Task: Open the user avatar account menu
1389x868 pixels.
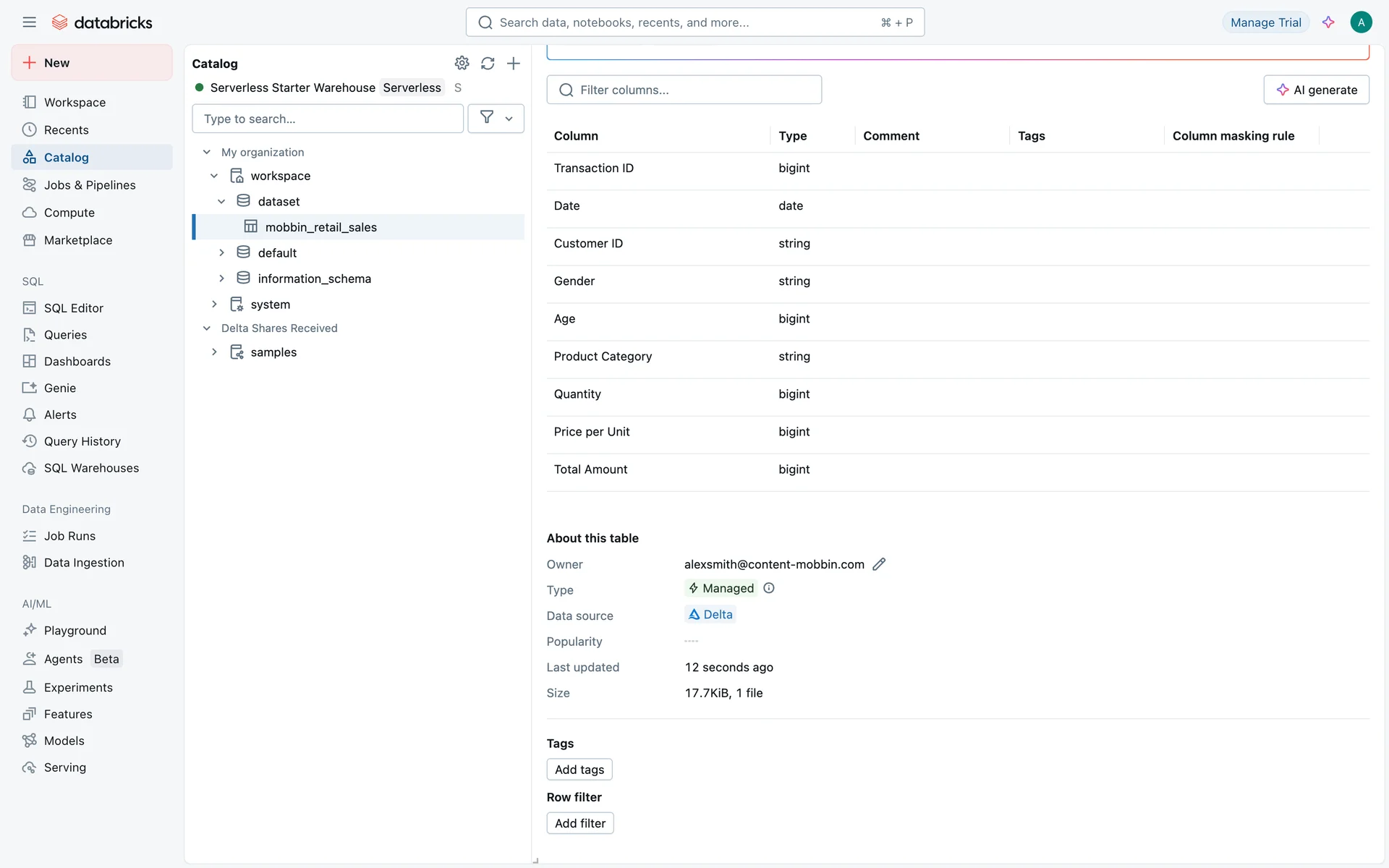Action: 1361,22
